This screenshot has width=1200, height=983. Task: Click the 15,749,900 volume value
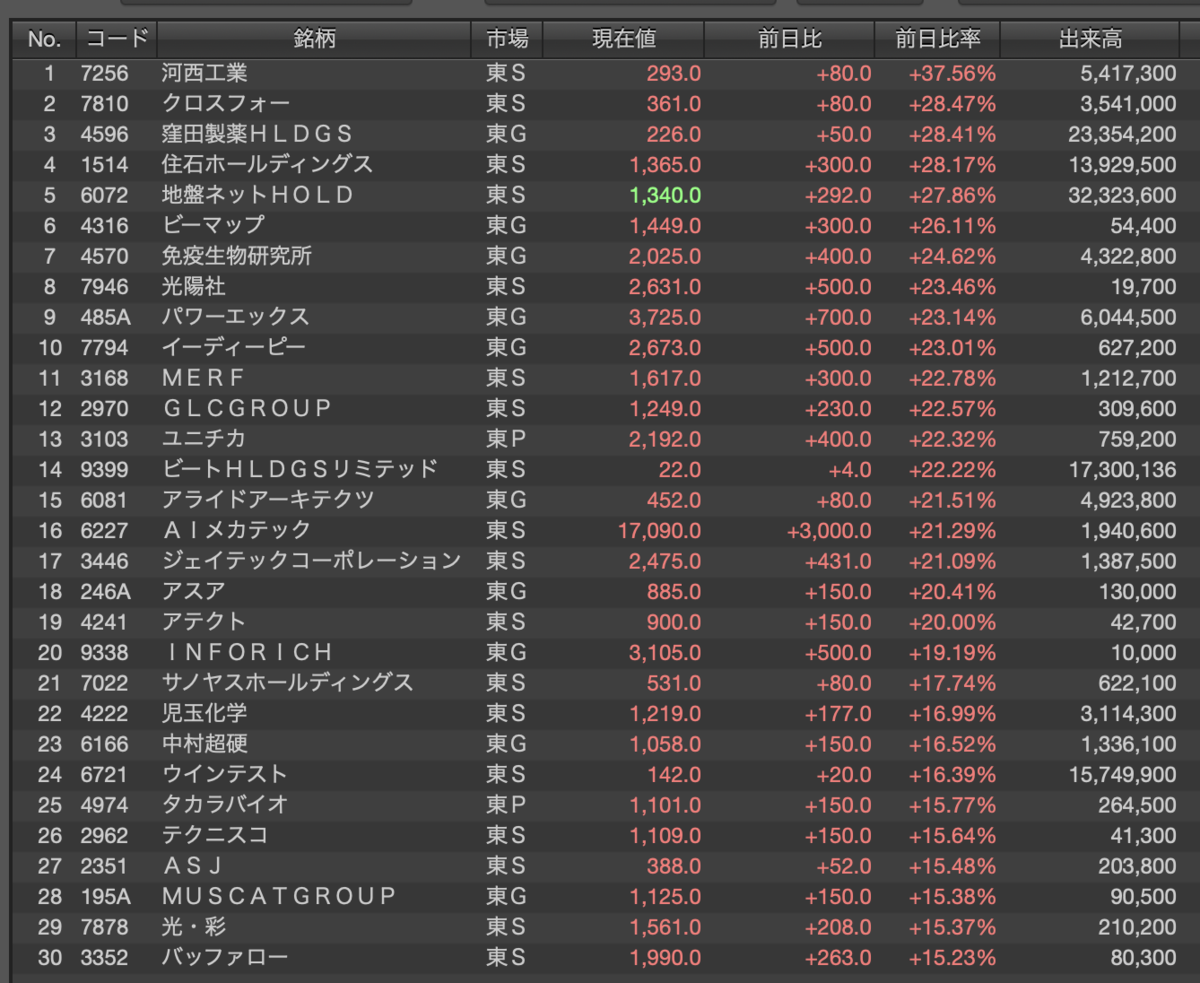(x=1122, y=775)
